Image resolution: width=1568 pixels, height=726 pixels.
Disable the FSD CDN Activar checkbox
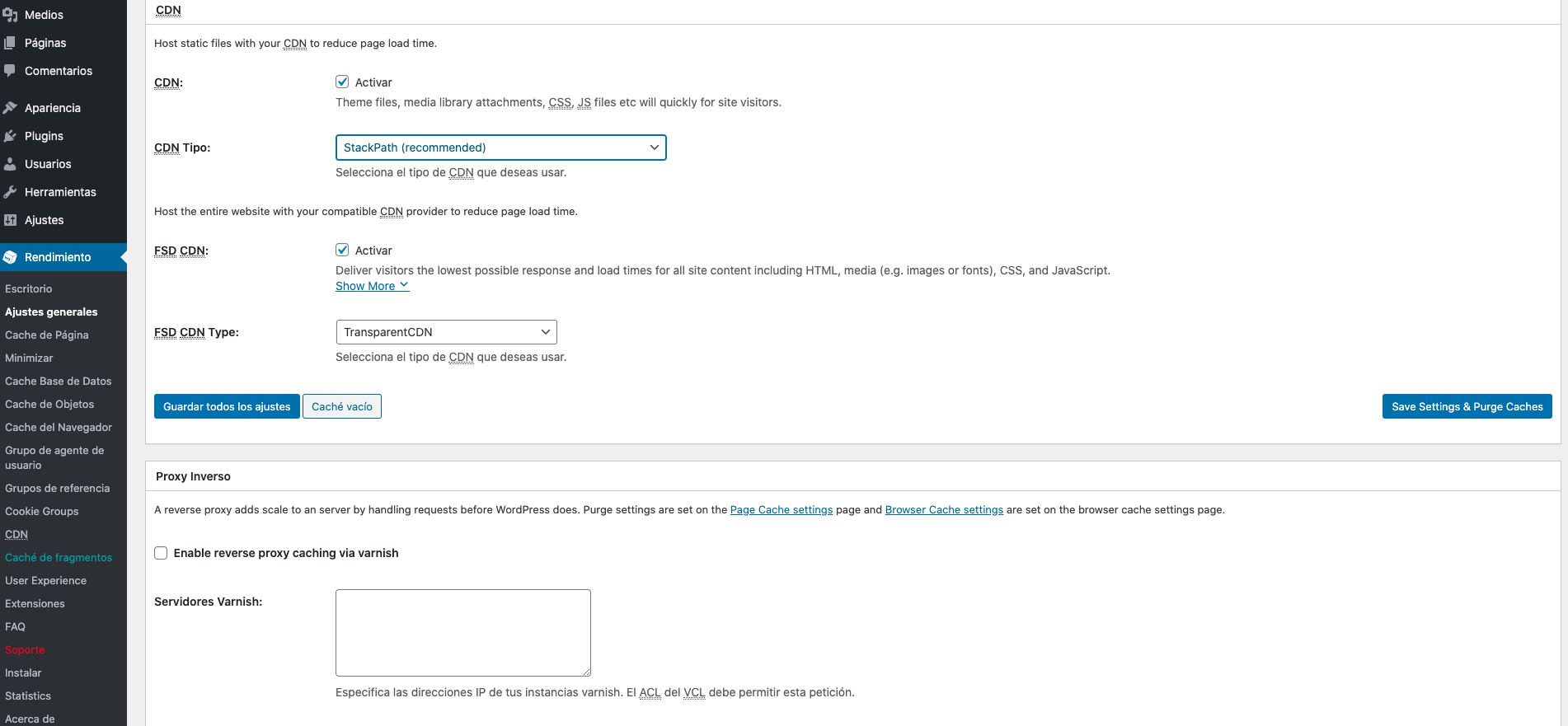point(342,250)
